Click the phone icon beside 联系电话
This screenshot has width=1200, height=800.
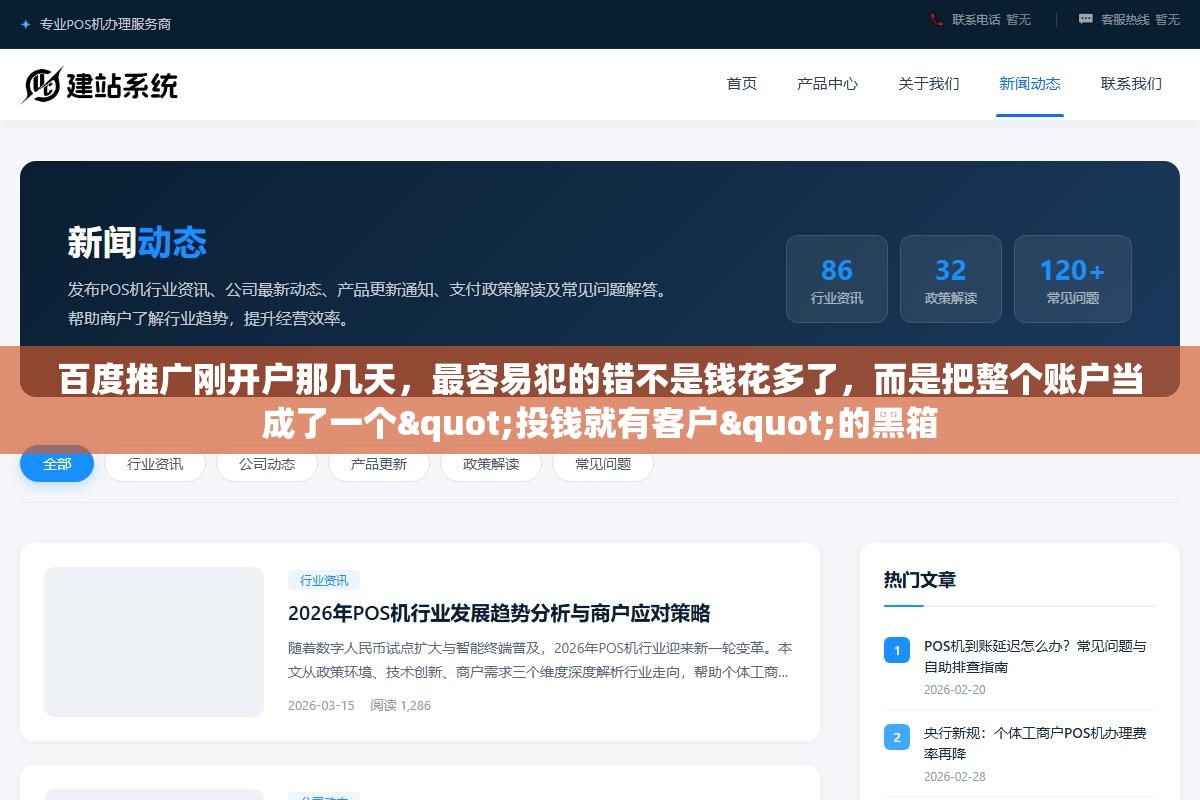click(936, 19)
